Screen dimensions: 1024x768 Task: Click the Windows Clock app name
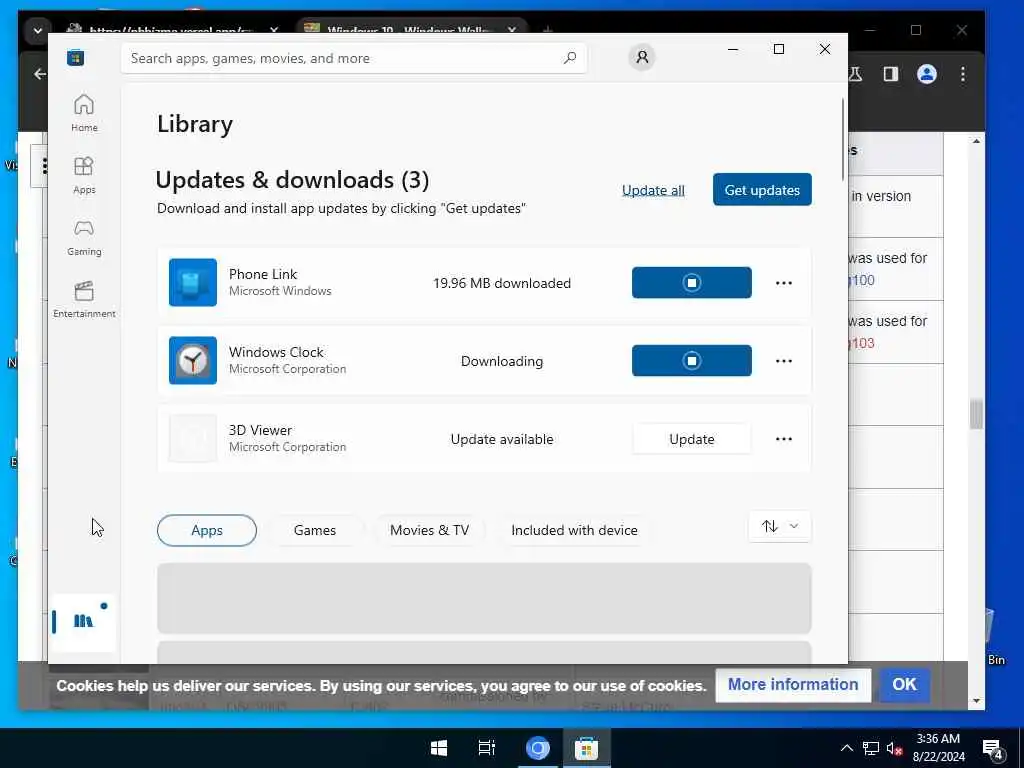click(x=276, y=352)
